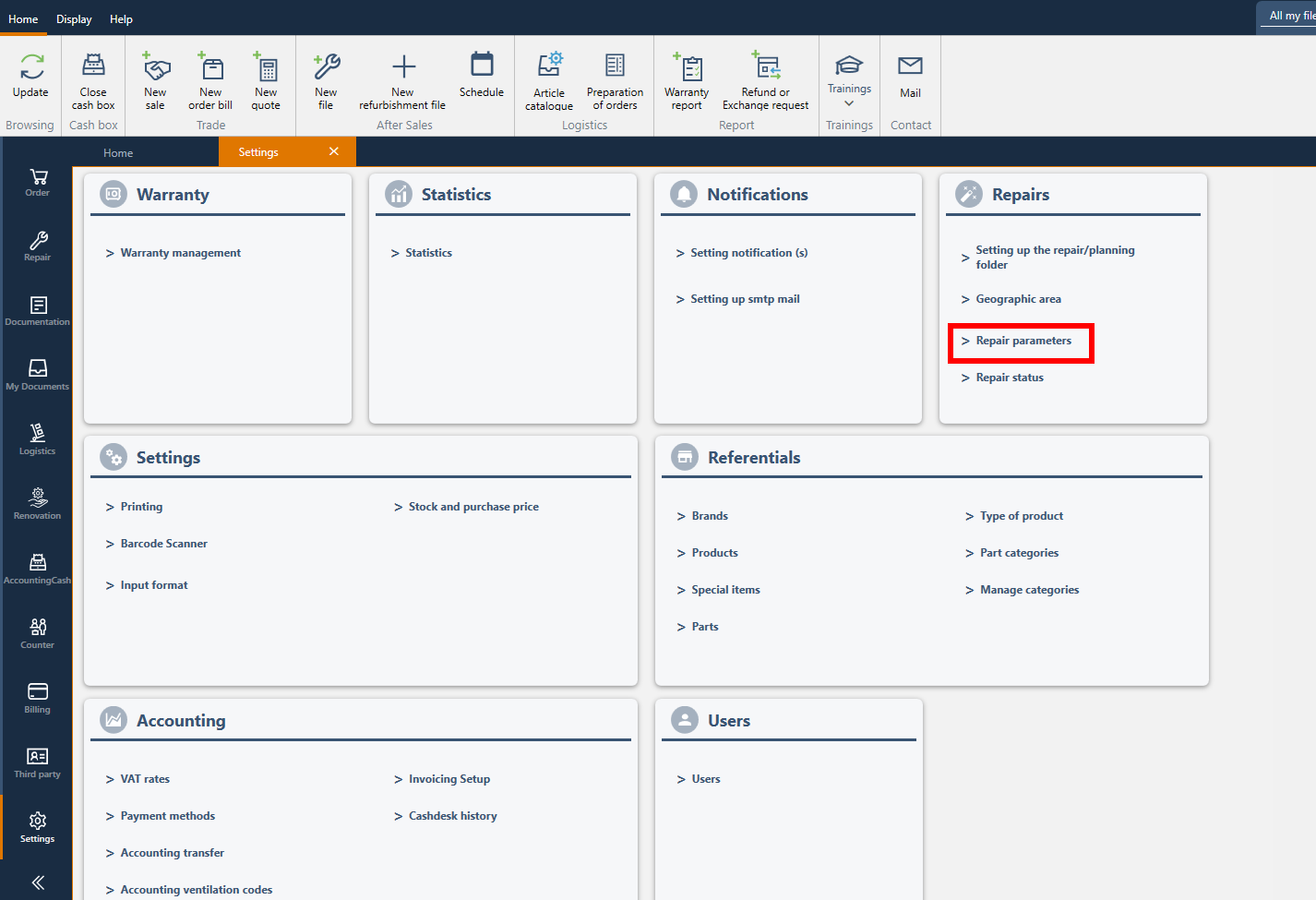The image size is (1316, 900).
Task: Open the Statistics link
Action: (428, 253)
